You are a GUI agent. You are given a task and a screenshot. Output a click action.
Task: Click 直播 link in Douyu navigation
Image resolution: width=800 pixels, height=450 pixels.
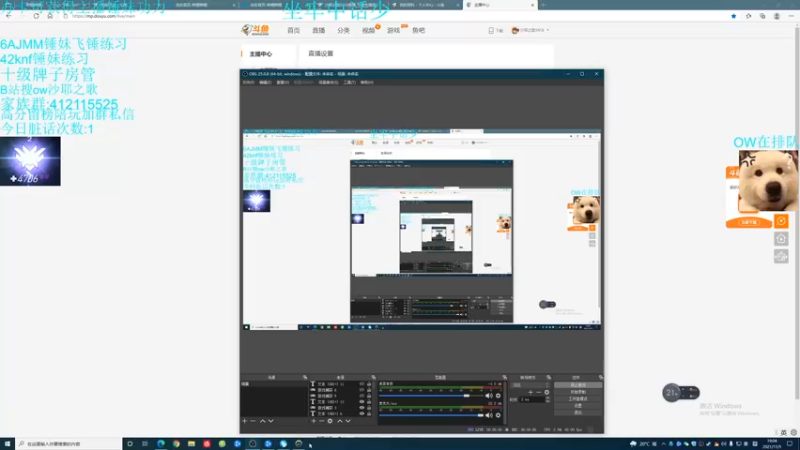pos(318,31)
